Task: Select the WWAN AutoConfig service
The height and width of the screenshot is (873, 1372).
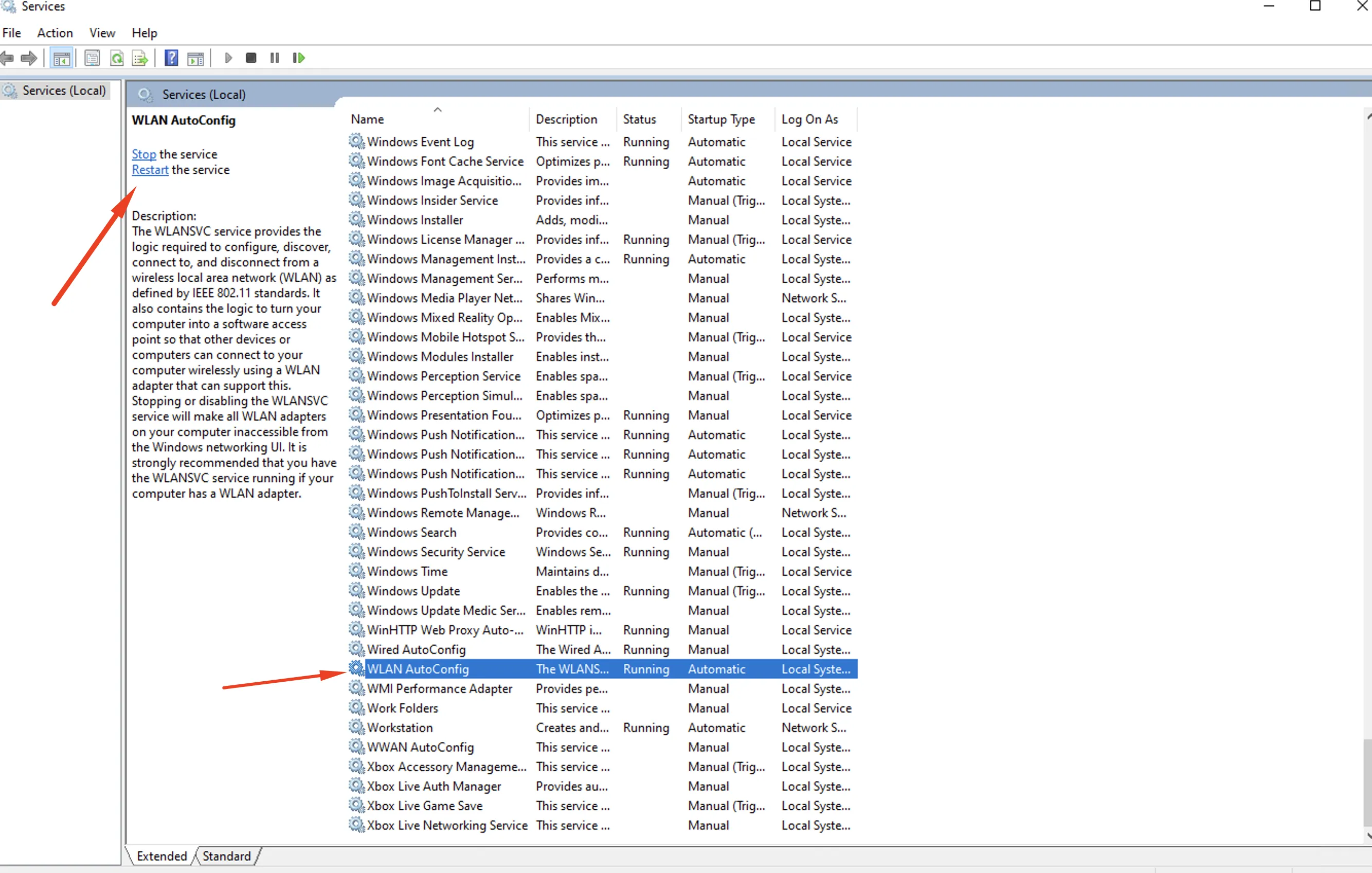Action: pyautogui.click(x=603, y=747)
